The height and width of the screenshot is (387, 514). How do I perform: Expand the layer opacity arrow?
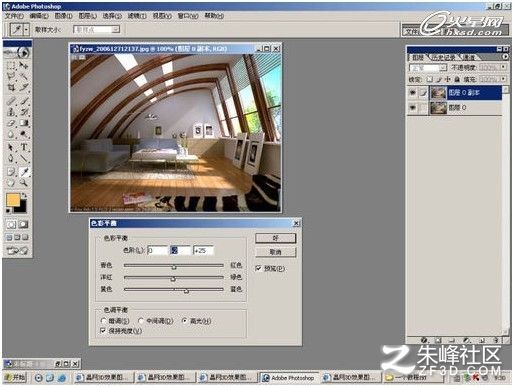tap(503, 67)
